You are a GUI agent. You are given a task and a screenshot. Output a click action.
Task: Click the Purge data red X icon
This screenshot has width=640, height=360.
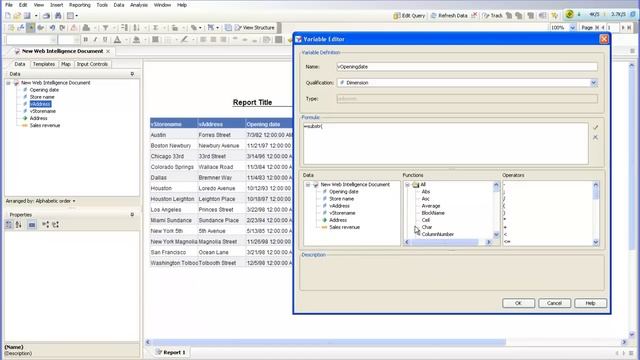pos(474,16)
